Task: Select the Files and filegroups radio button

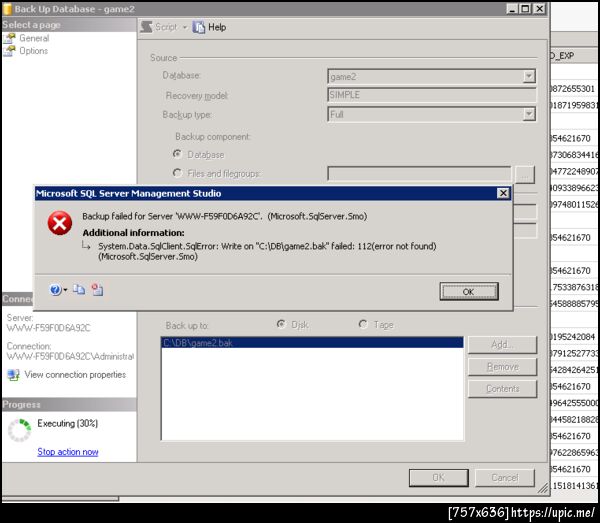Action: [177, 173]
